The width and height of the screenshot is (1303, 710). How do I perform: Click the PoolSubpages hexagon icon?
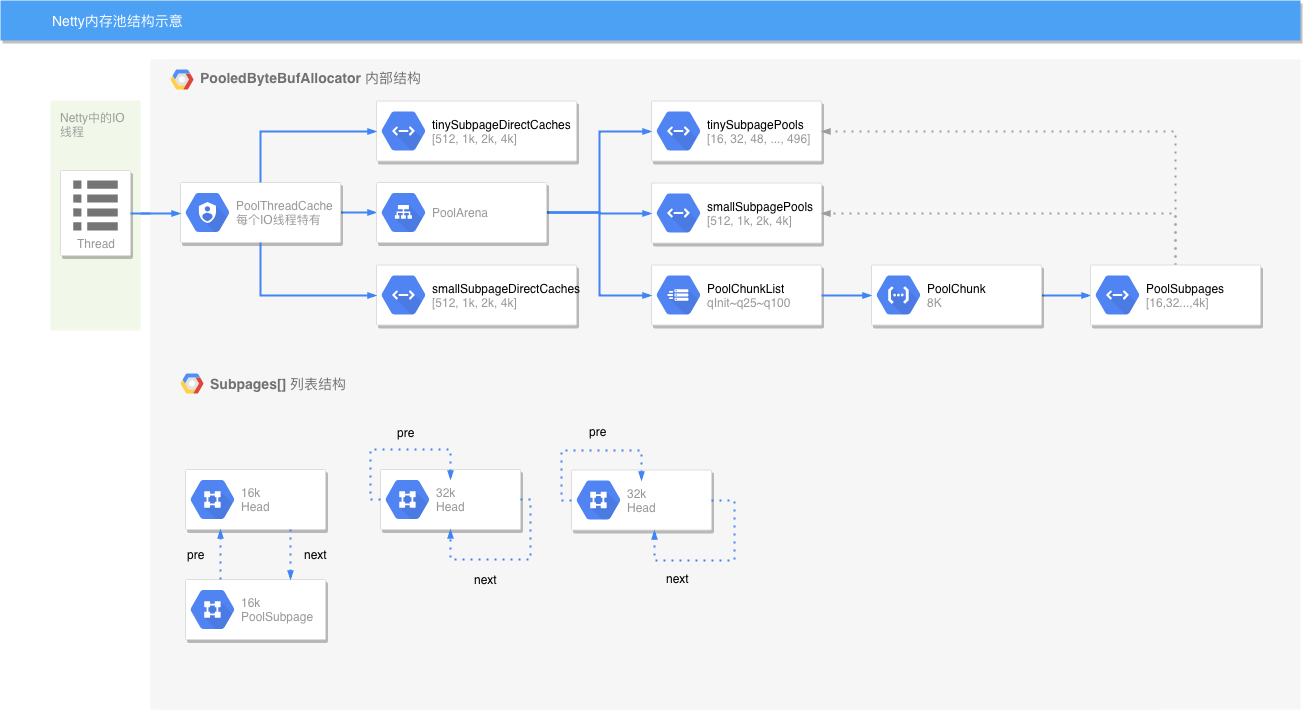tap(1117, 295)
